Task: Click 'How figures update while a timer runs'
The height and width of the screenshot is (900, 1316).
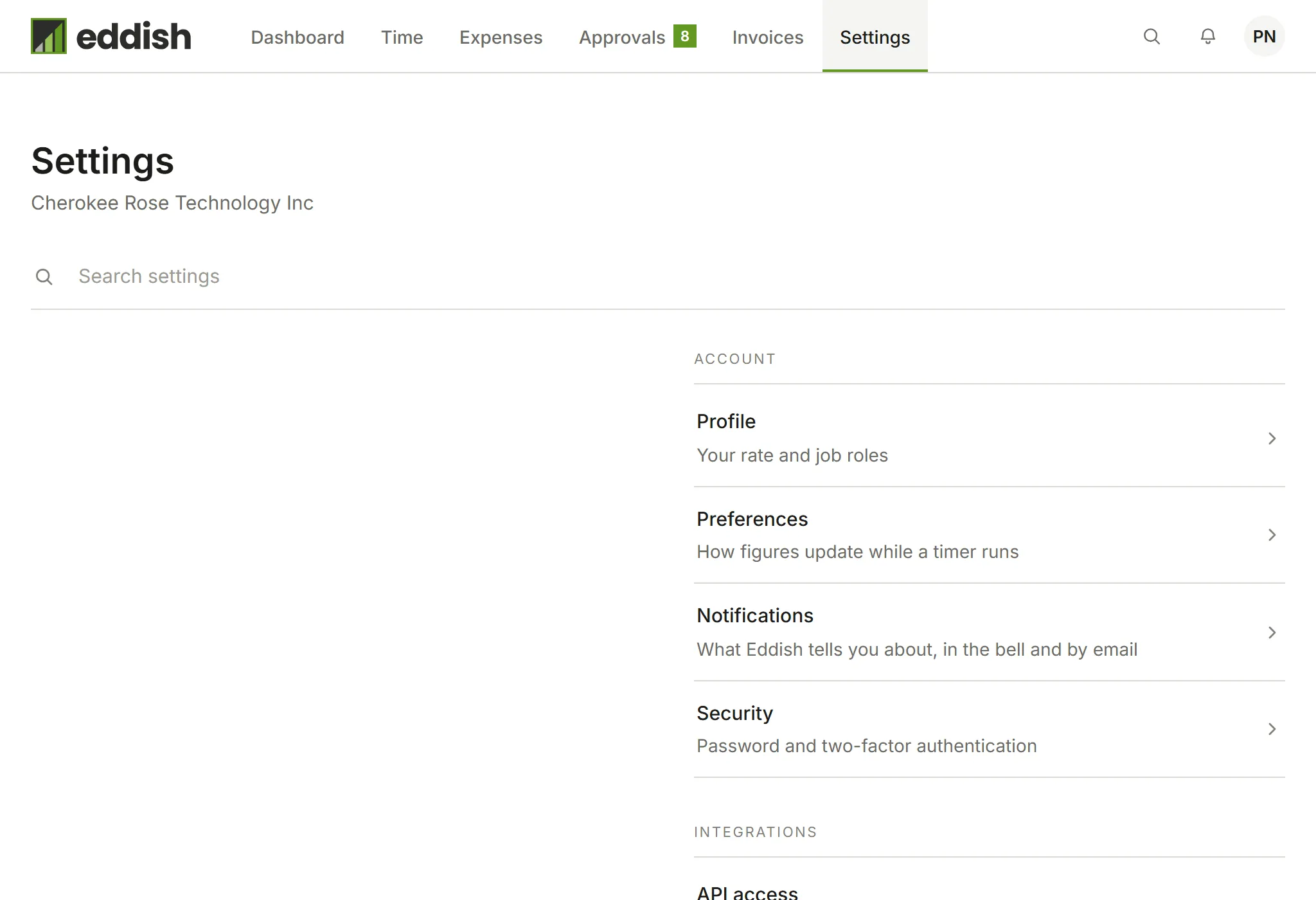Action: pos(857,552)
